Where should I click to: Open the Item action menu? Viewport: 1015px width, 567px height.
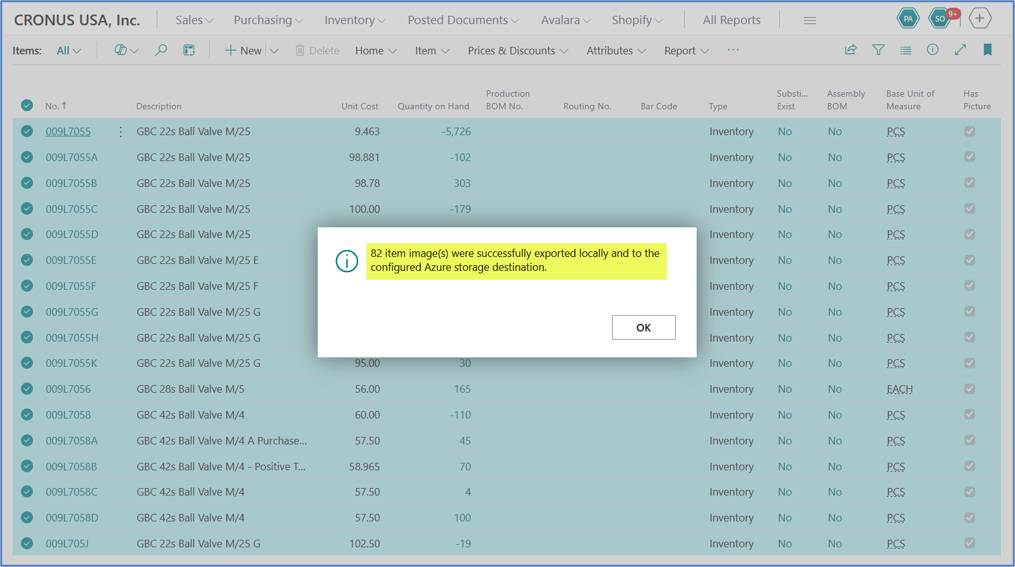point(432,50)
